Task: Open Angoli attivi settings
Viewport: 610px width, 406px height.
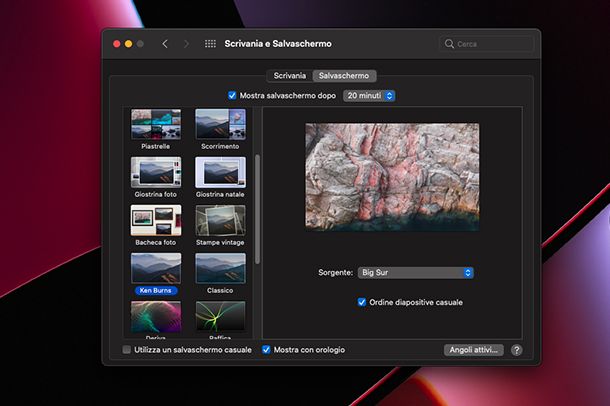Action: click(473, 350)
